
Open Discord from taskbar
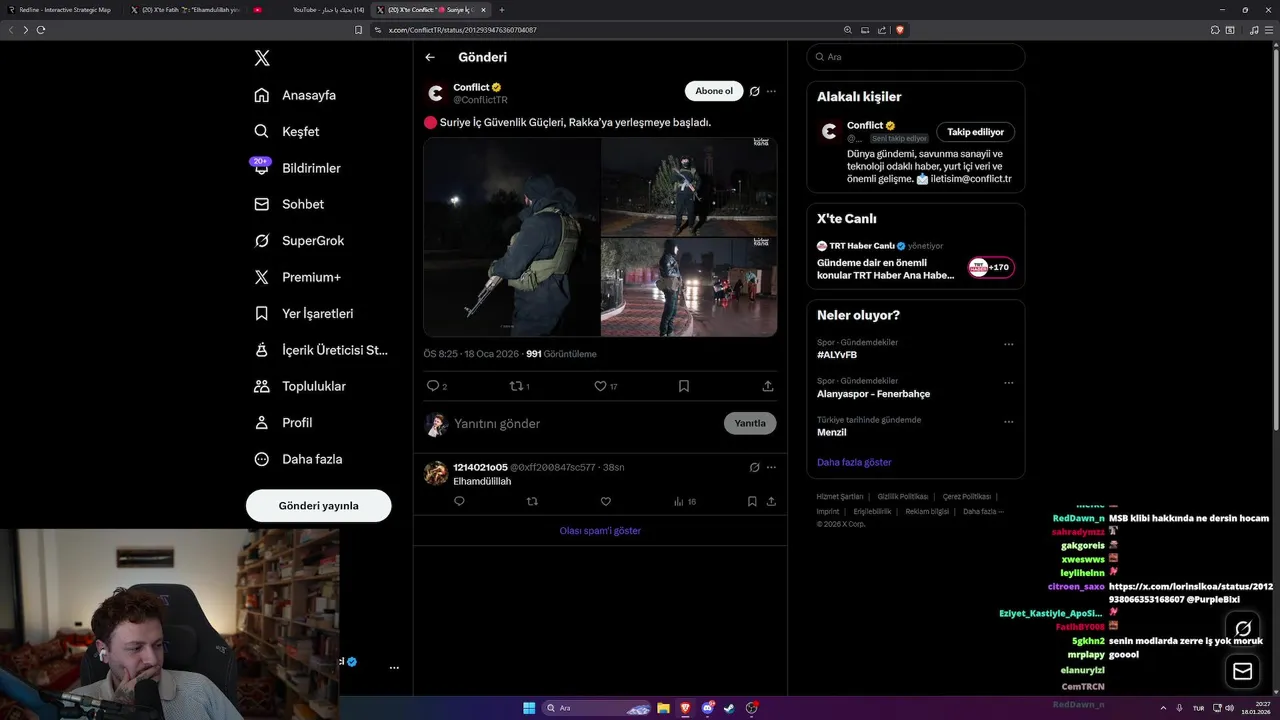click(708, 708)
